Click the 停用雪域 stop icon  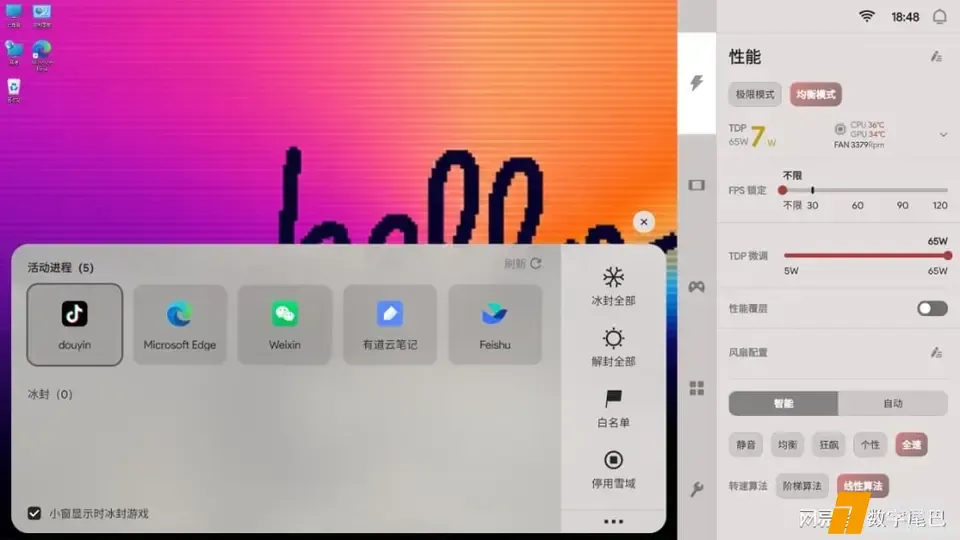pos(613,460)
